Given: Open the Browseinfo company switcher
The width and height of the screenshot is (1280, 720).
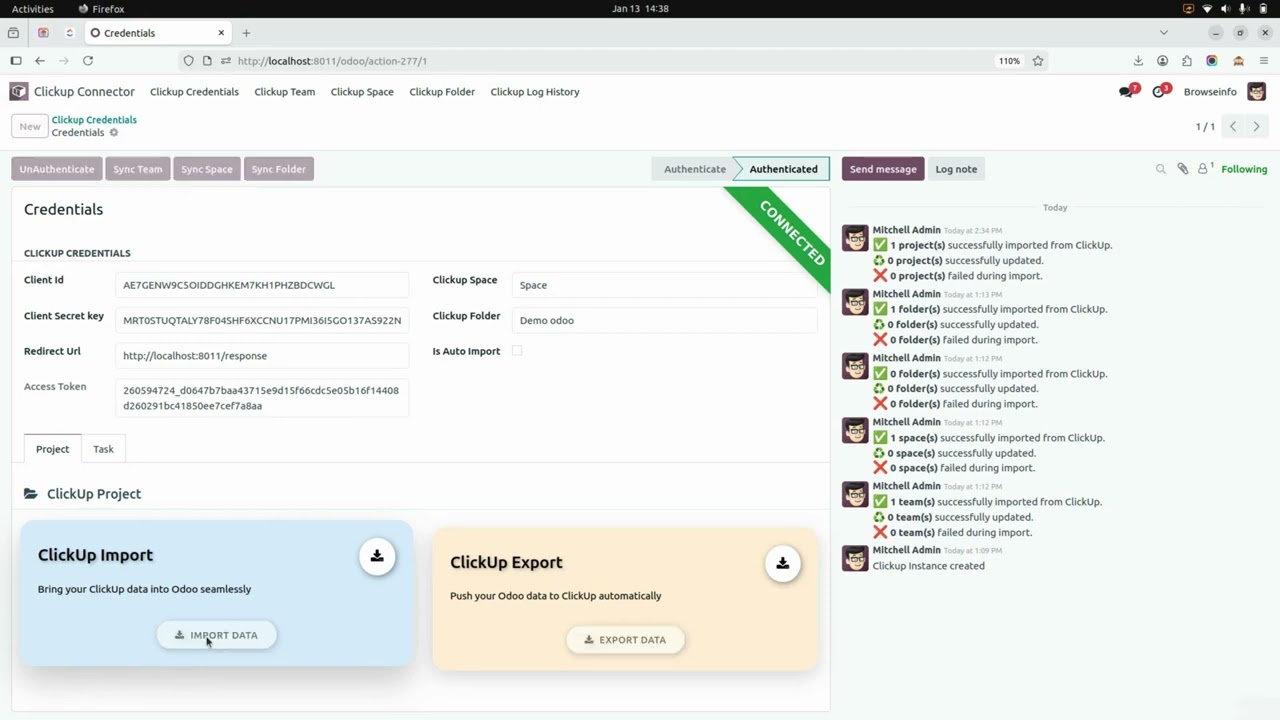Looking at the screenshot, I should pyautogui.click(x=1210, y=92).
